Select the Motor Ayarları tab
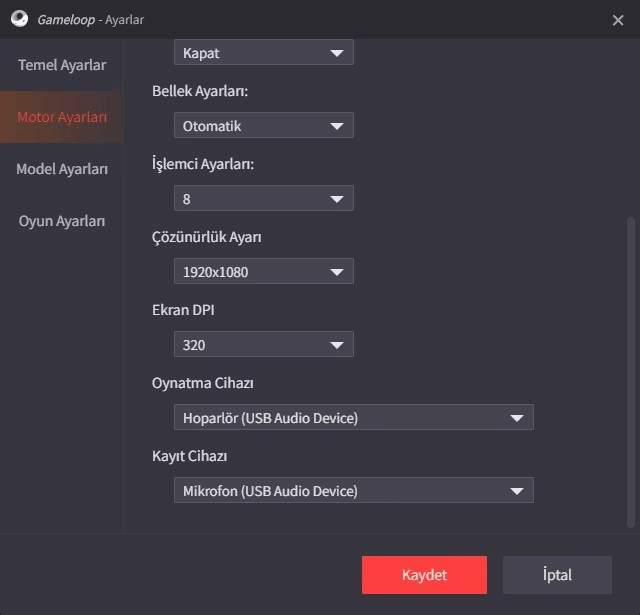This screenshot has height=615, width=640. click(62, 117)
